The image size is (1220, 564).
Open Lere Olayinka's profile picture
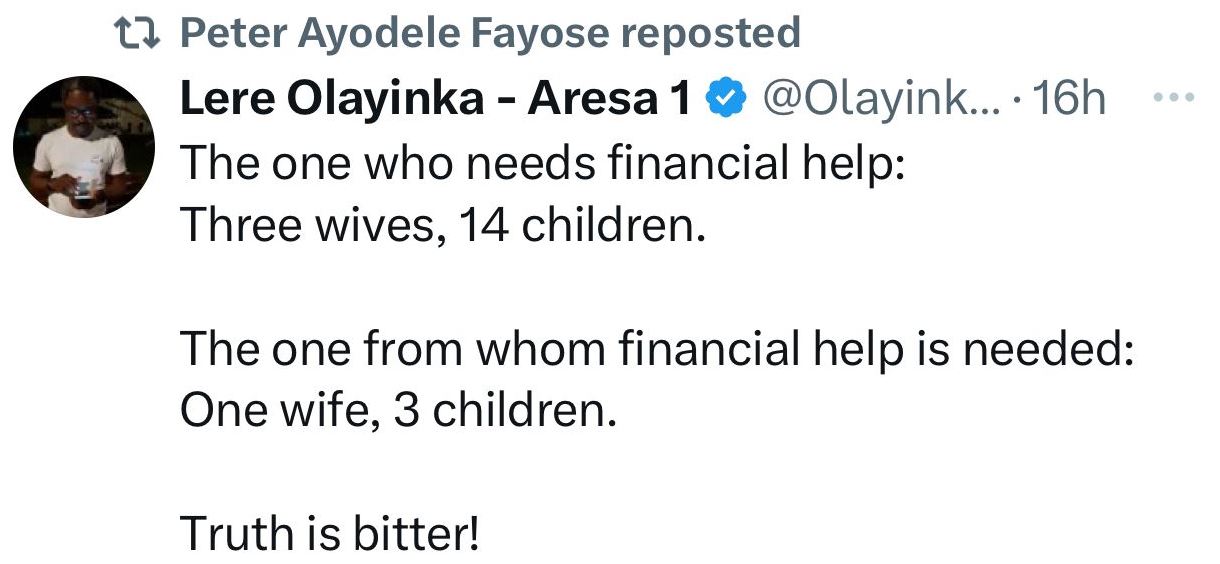84,147
